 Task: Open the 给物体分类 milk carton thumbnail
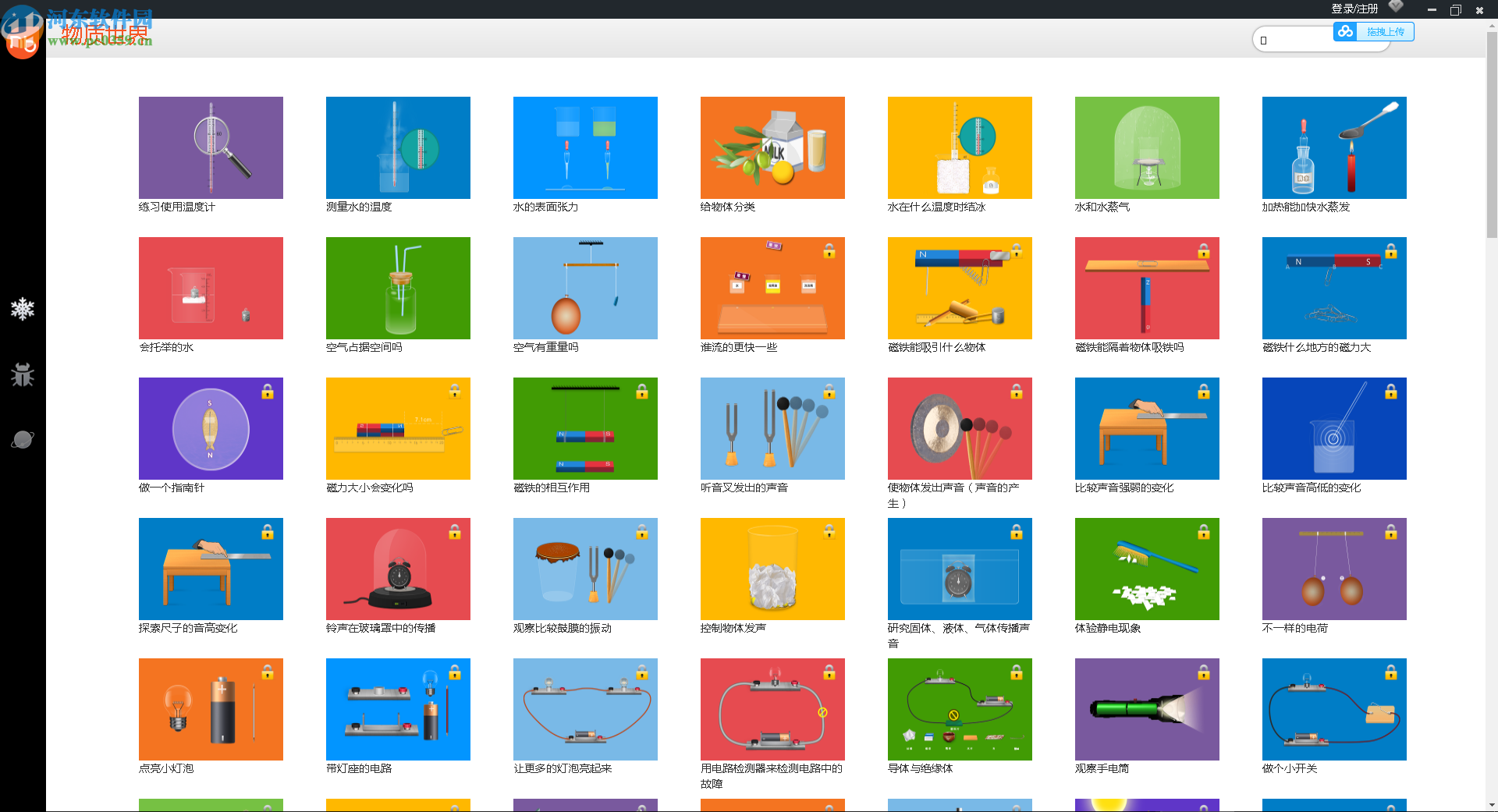[x=772, y=147]
